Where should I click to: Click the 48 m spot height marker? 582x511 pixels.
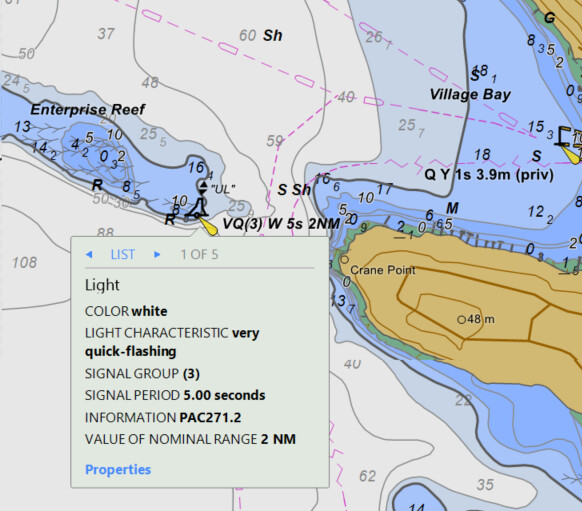pyautogui.click(x=461, y=320)
